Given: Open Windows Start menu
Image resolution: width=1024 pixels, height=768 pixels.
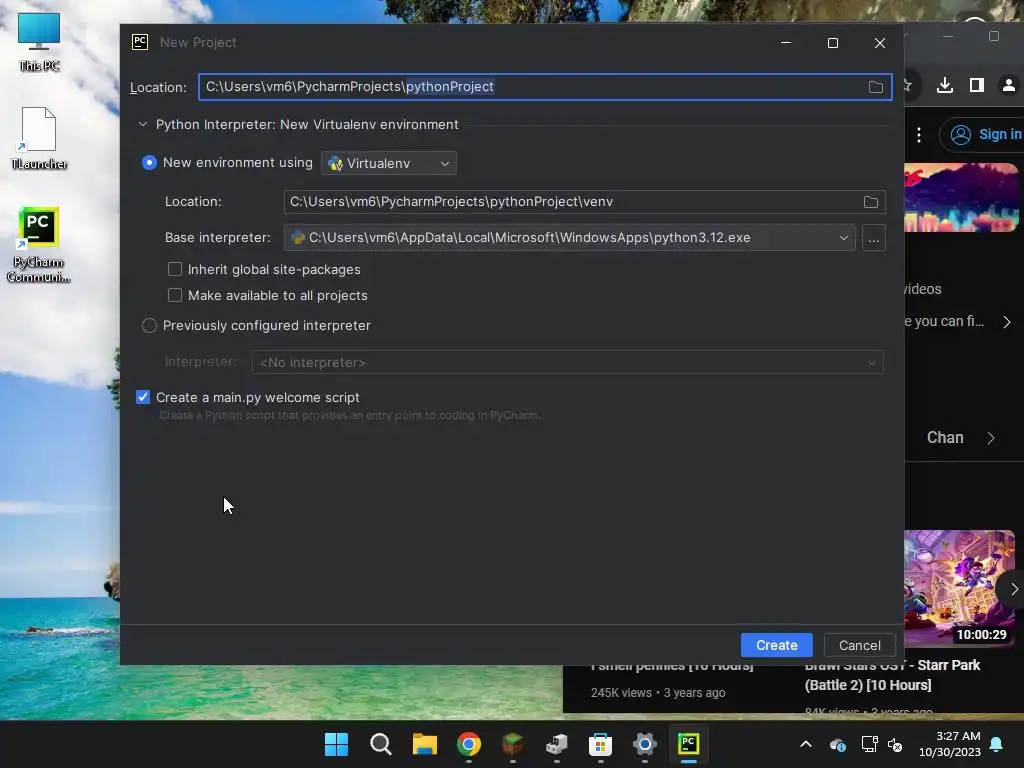Looking at the screenshot, I should tap(336, 744).
